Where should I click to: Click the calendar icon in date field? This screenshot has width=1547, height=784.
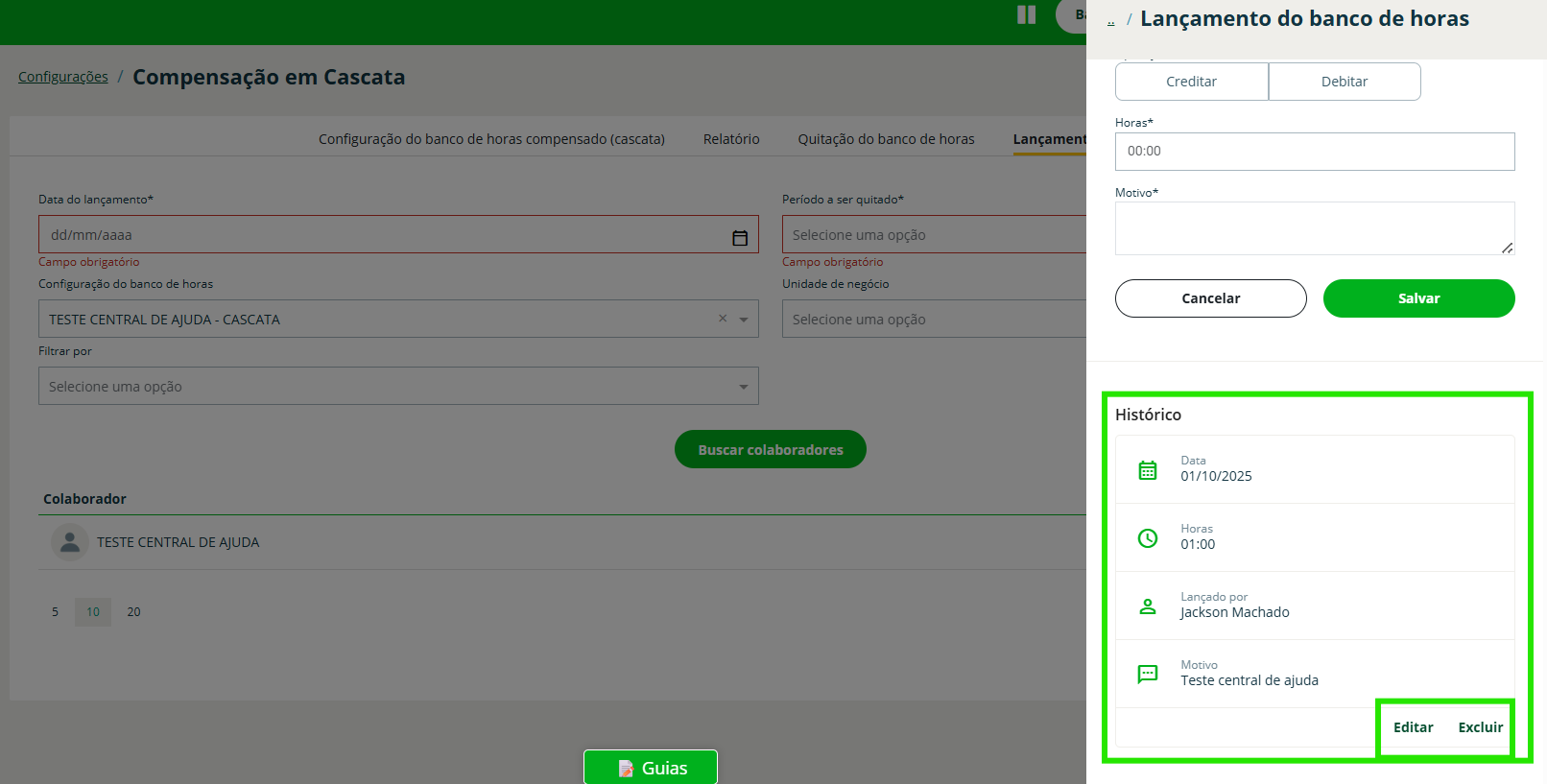(740, 238)
